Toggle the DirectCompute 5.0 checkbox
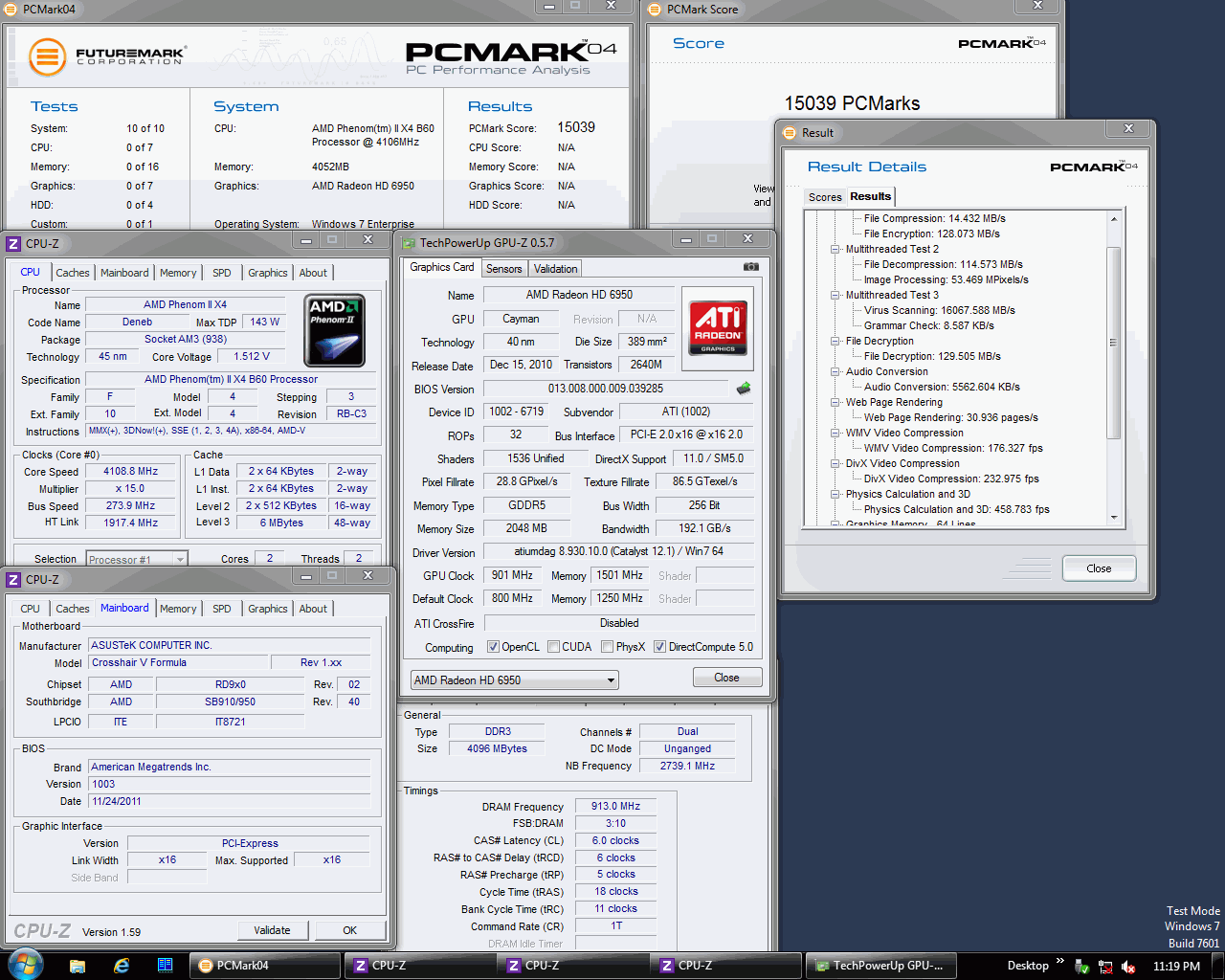The height and width of the screenshot is (980, 1225). (659, 647)
